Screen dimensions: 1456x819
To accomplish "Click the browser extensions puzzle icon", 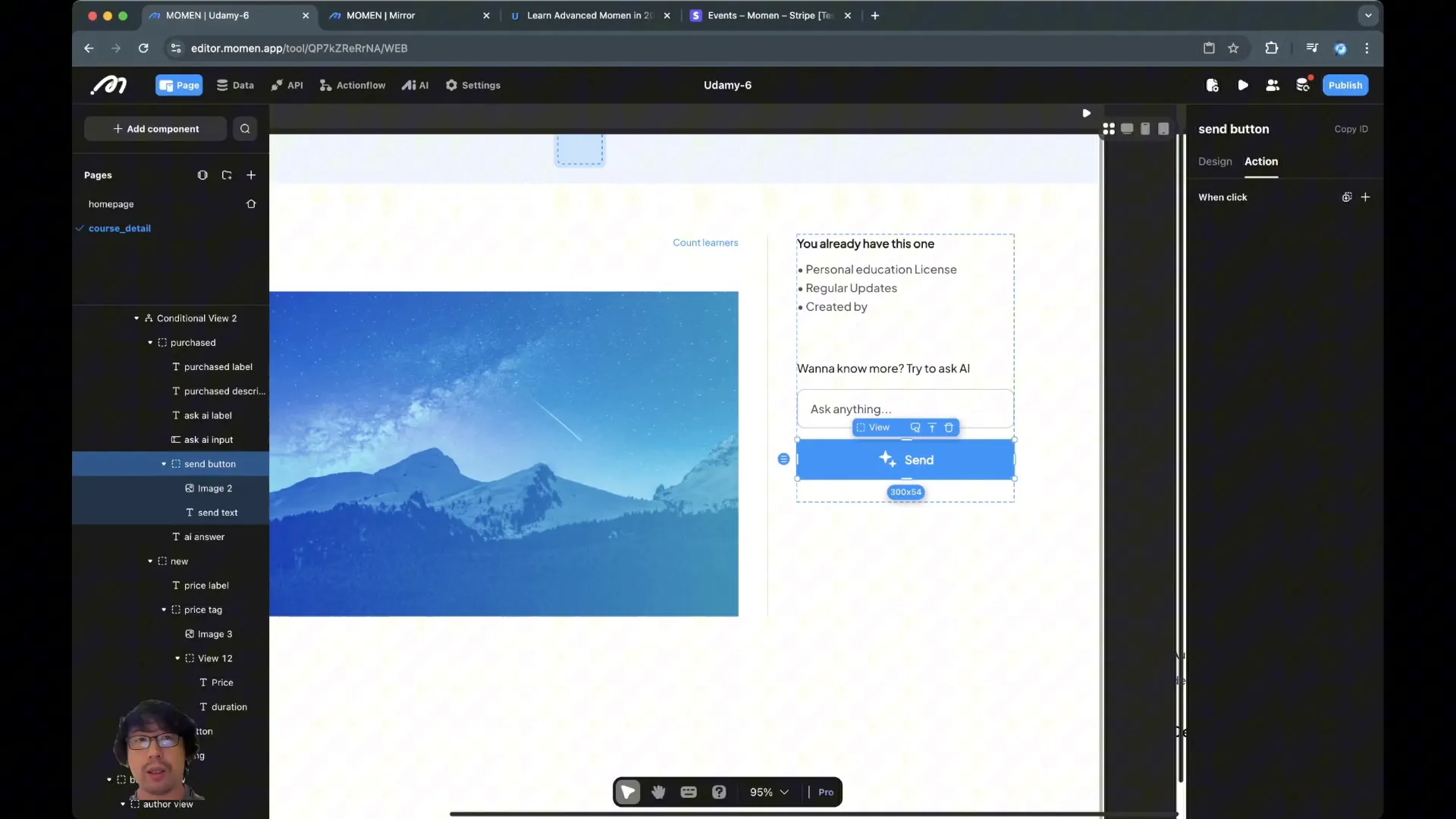I will 1272,48.
